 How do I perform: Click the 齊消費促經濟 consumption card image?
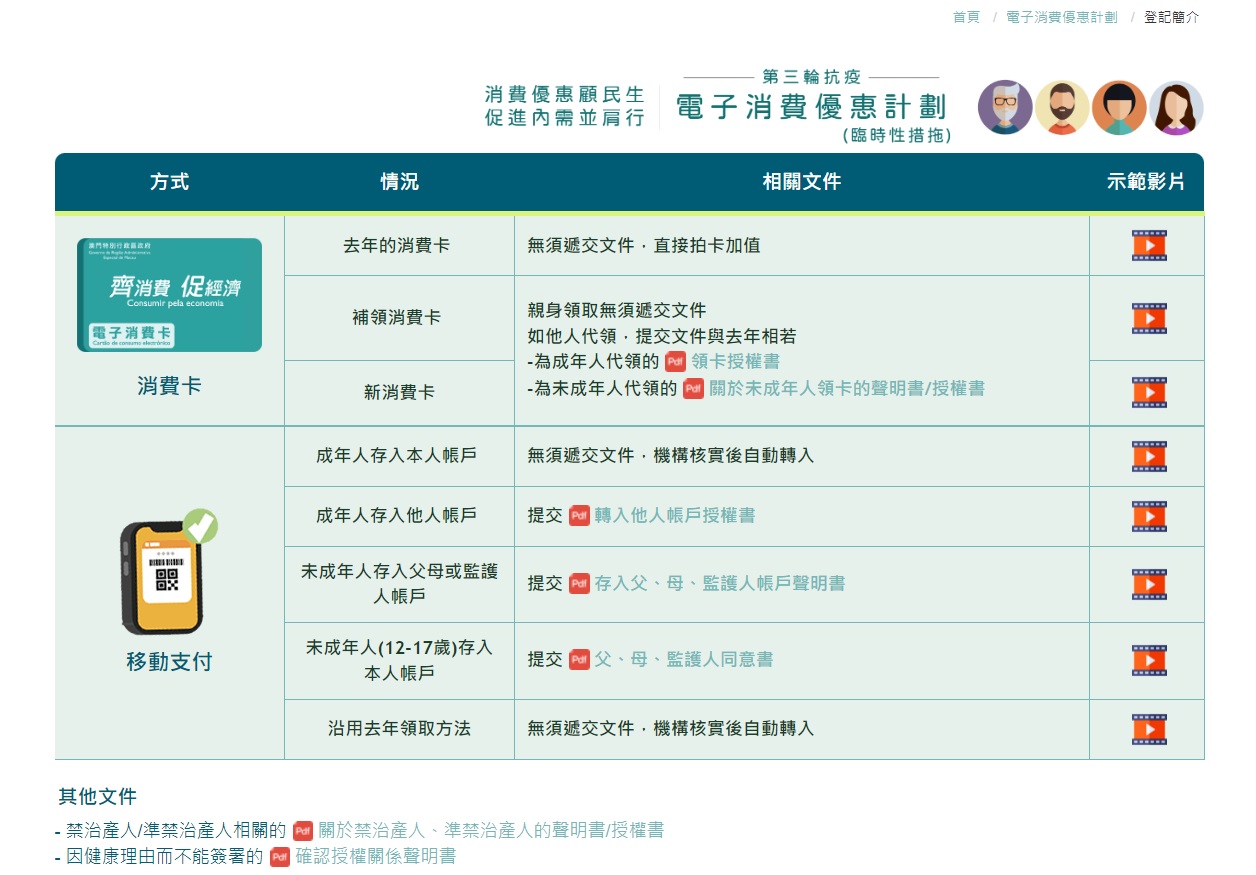pyautogui.click(x=169, y=295)
